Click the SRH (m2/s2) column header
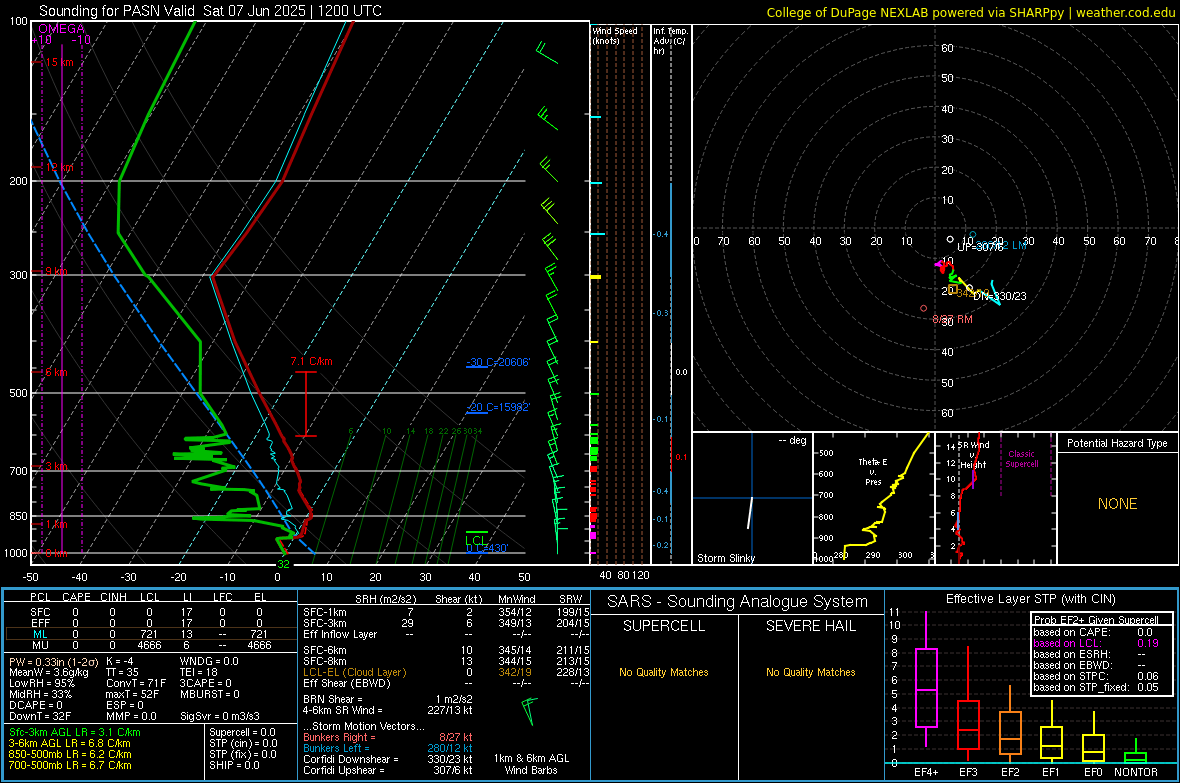Screen dimensions: 1180x783 (x=385, y=599)
